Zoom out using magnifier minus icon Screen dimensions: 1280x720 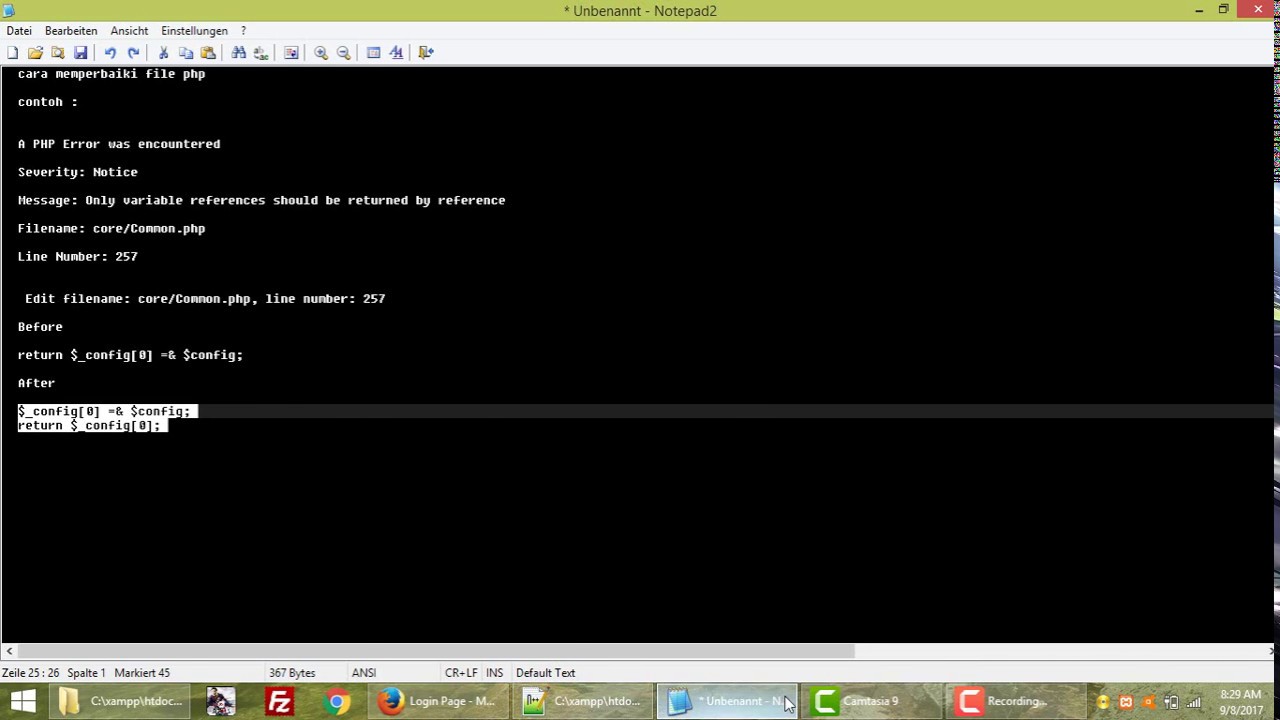[x=344, y=53]
